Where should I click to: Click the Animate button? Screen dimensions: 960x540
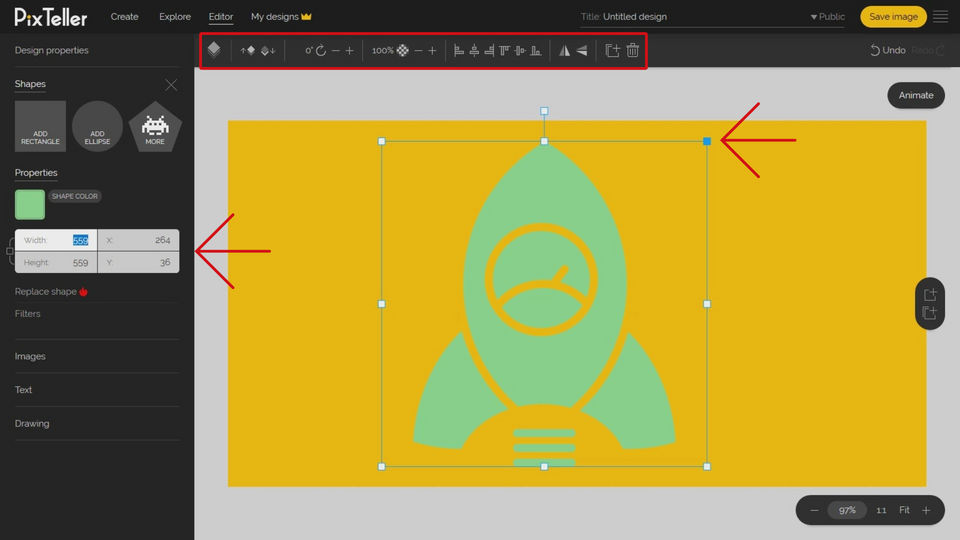point(916,95)
